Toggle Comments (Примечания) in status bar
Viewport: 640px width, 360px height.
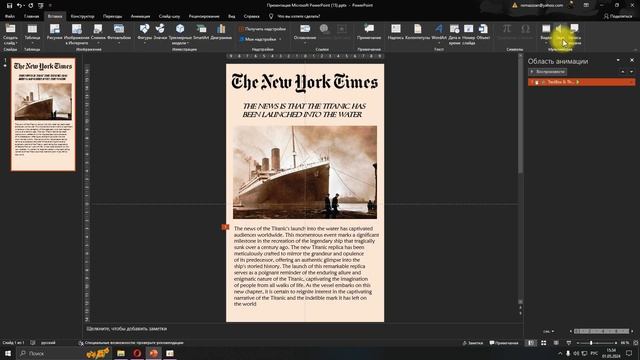tap(504, 343)
